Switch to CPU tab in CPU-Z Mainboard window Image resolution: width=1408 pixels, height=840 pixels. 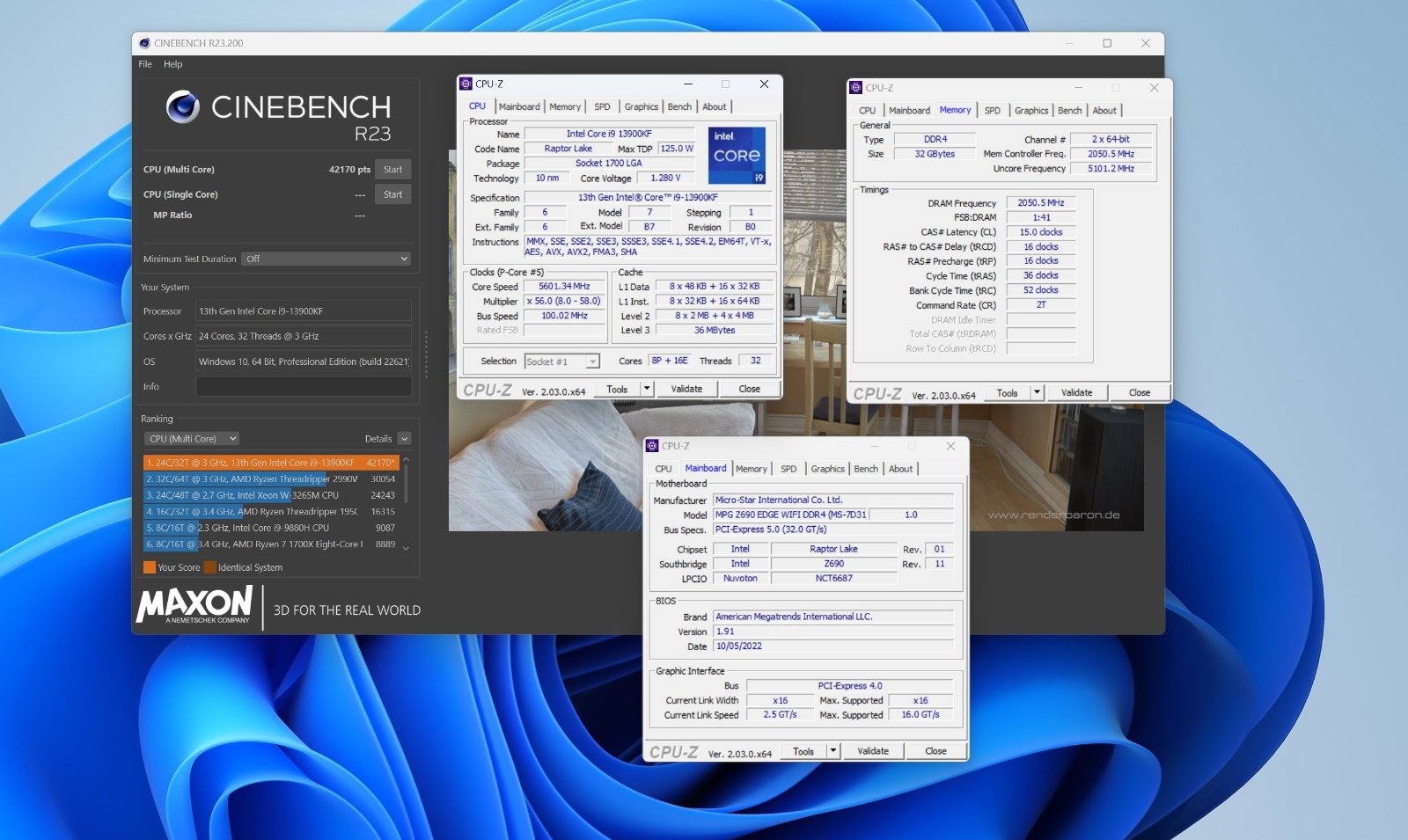click(664, 469)
